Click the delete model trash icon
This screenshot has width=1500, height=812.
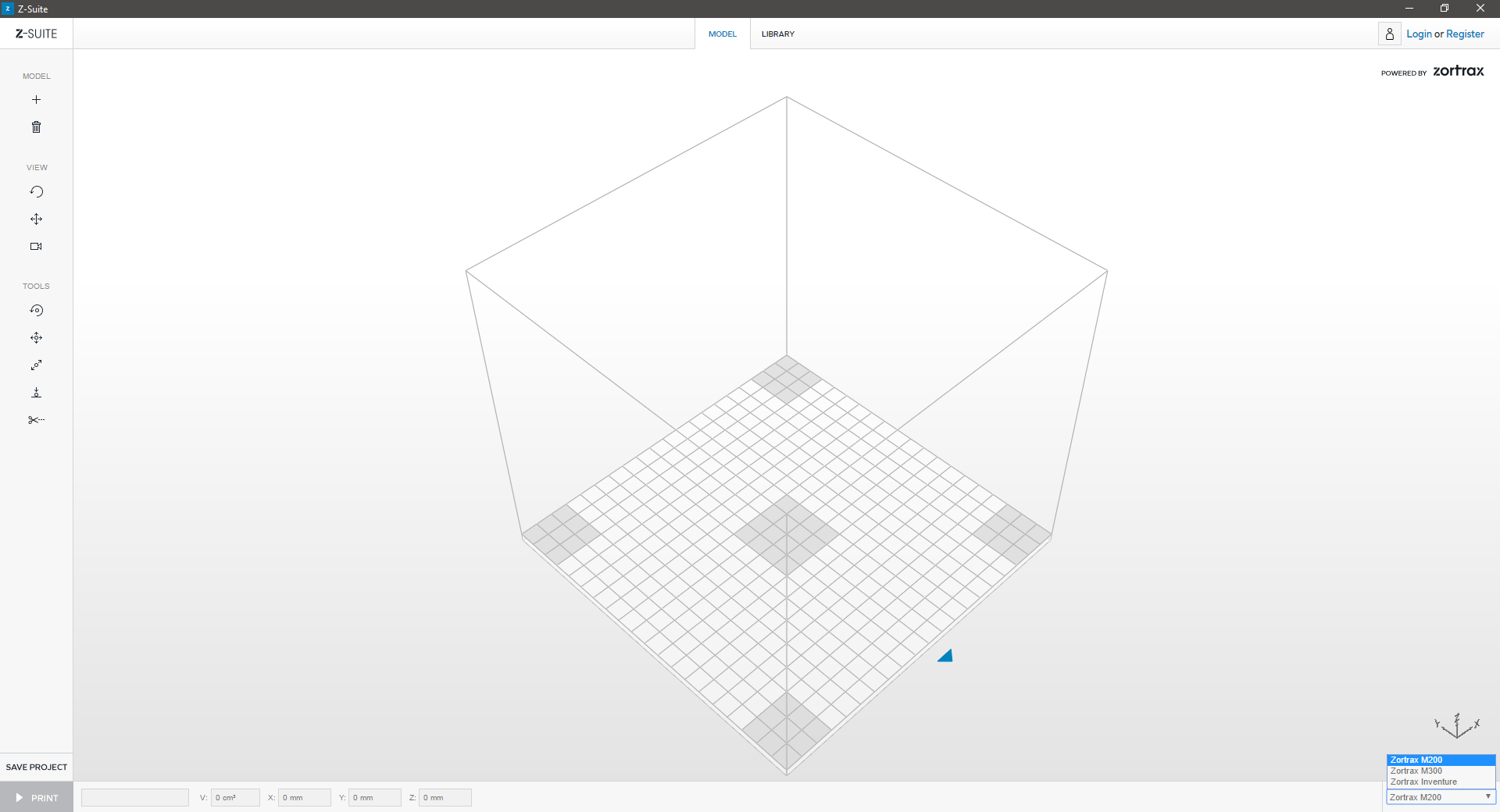click(36, 127)
